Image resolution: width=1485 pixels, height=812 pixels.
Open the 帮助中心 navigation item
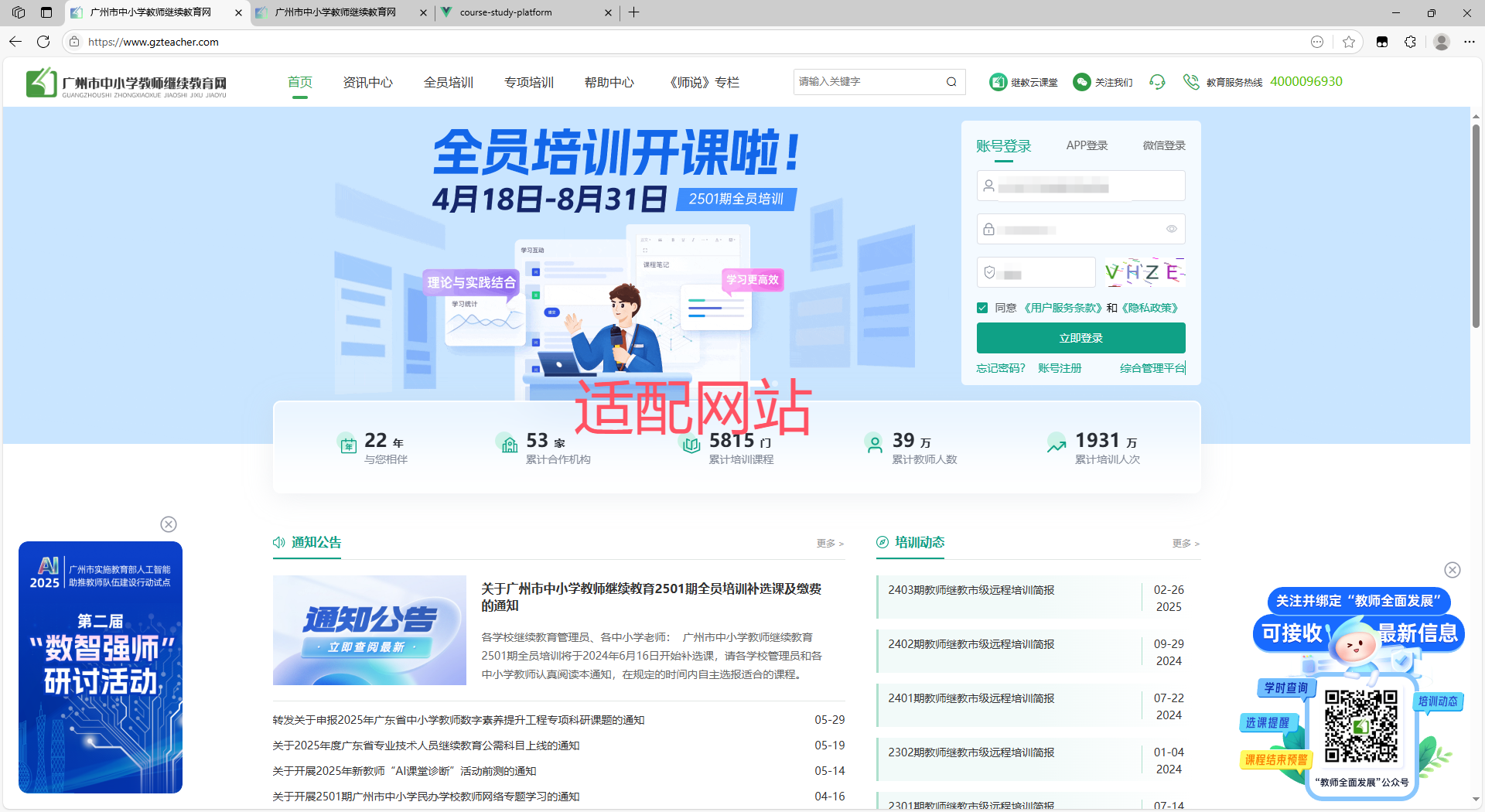[609, 82]
